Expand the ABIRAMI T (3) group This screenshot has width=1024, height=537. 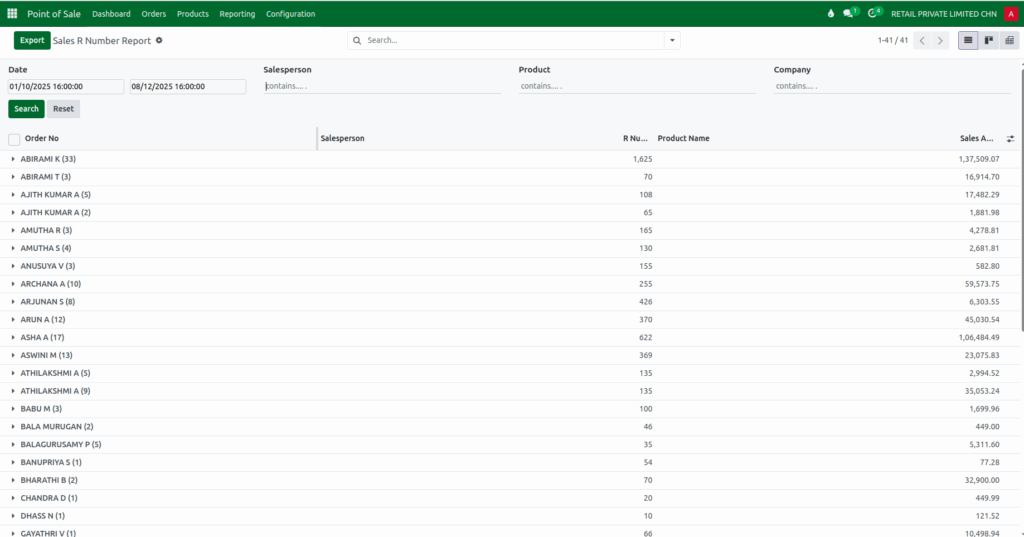point(12,177)
